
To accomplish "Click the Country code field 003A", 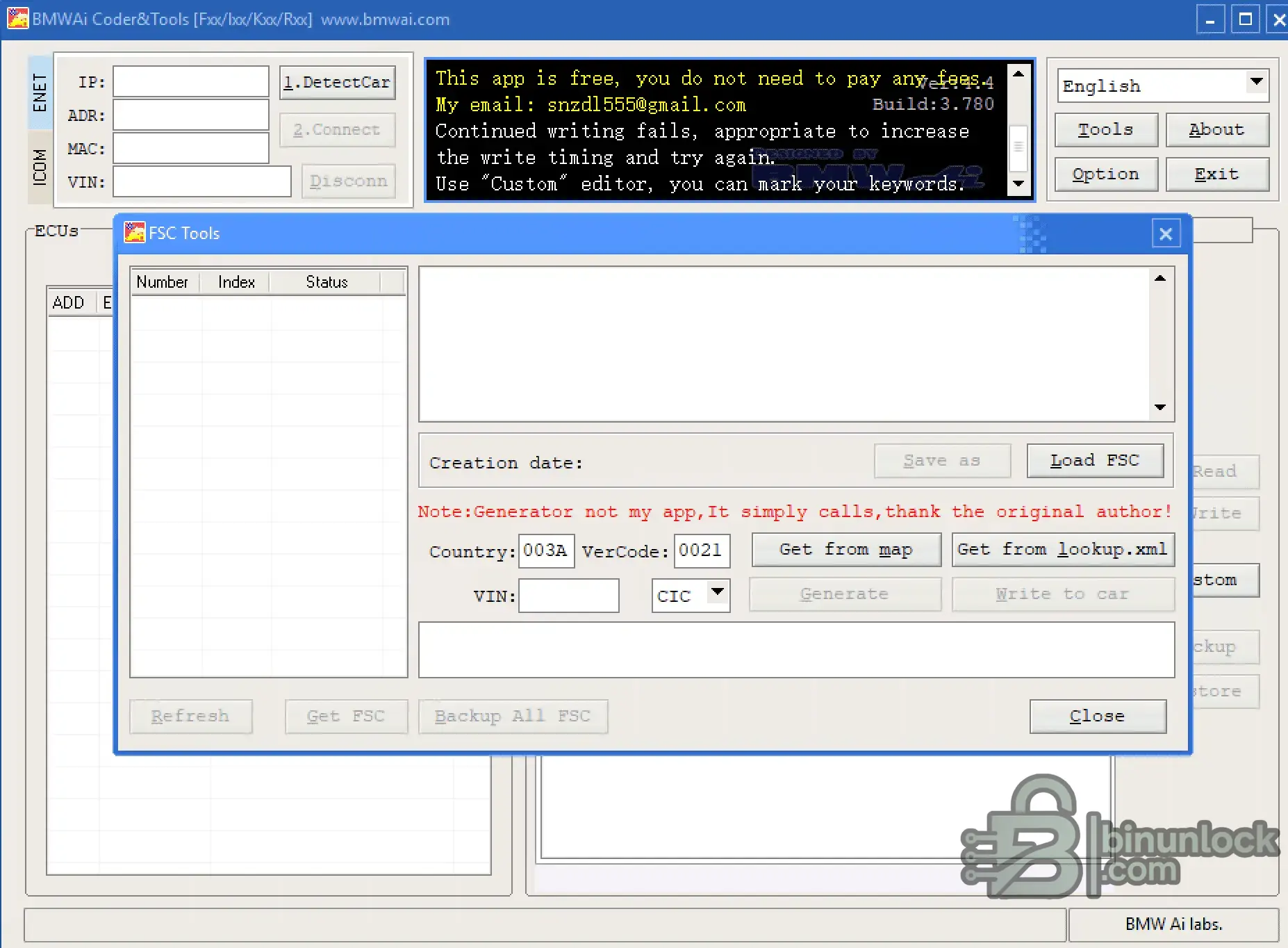I will click(546, 551).
